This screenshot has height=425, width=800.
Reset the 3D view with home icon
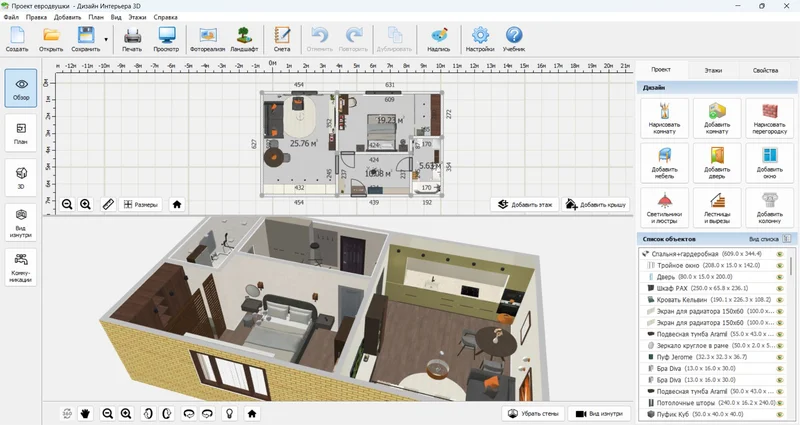pos(252,414)
